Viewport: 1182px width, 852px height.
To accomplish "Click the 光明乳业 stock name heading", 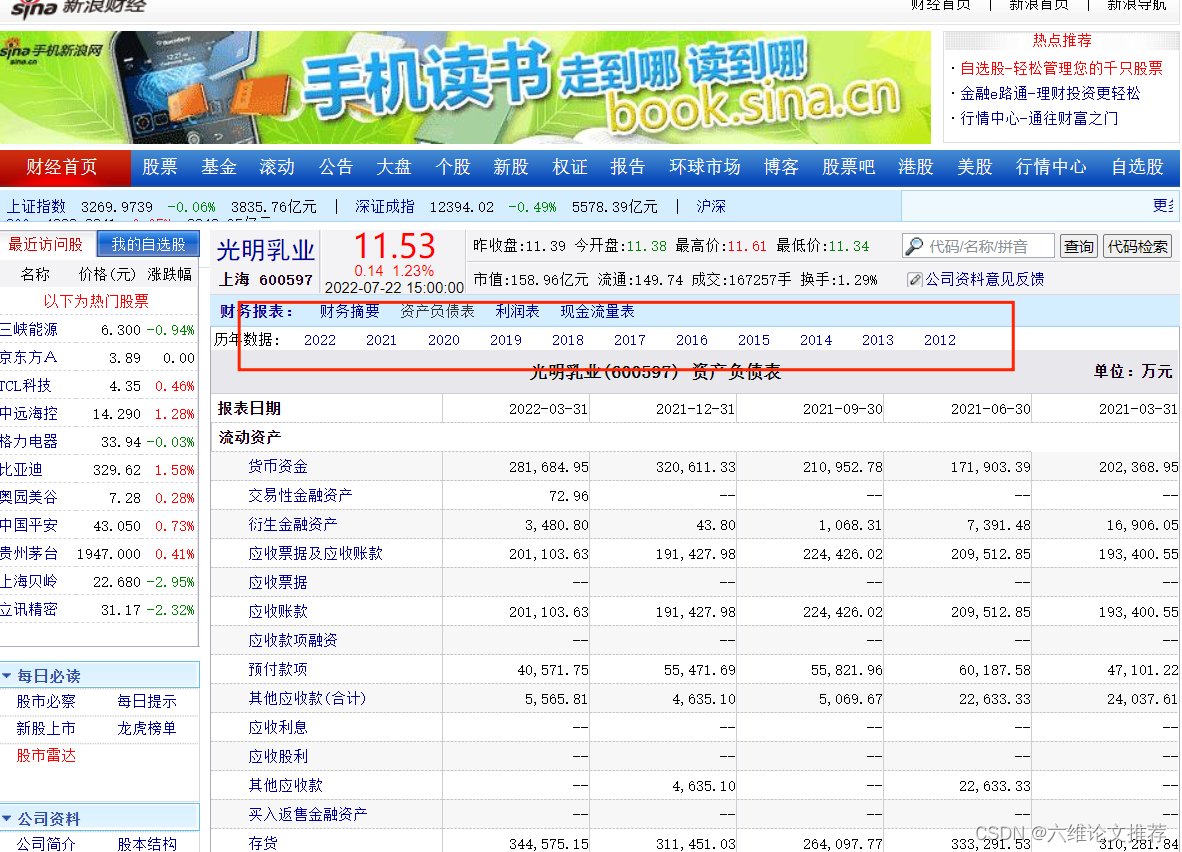I will (x=265, y=250).
